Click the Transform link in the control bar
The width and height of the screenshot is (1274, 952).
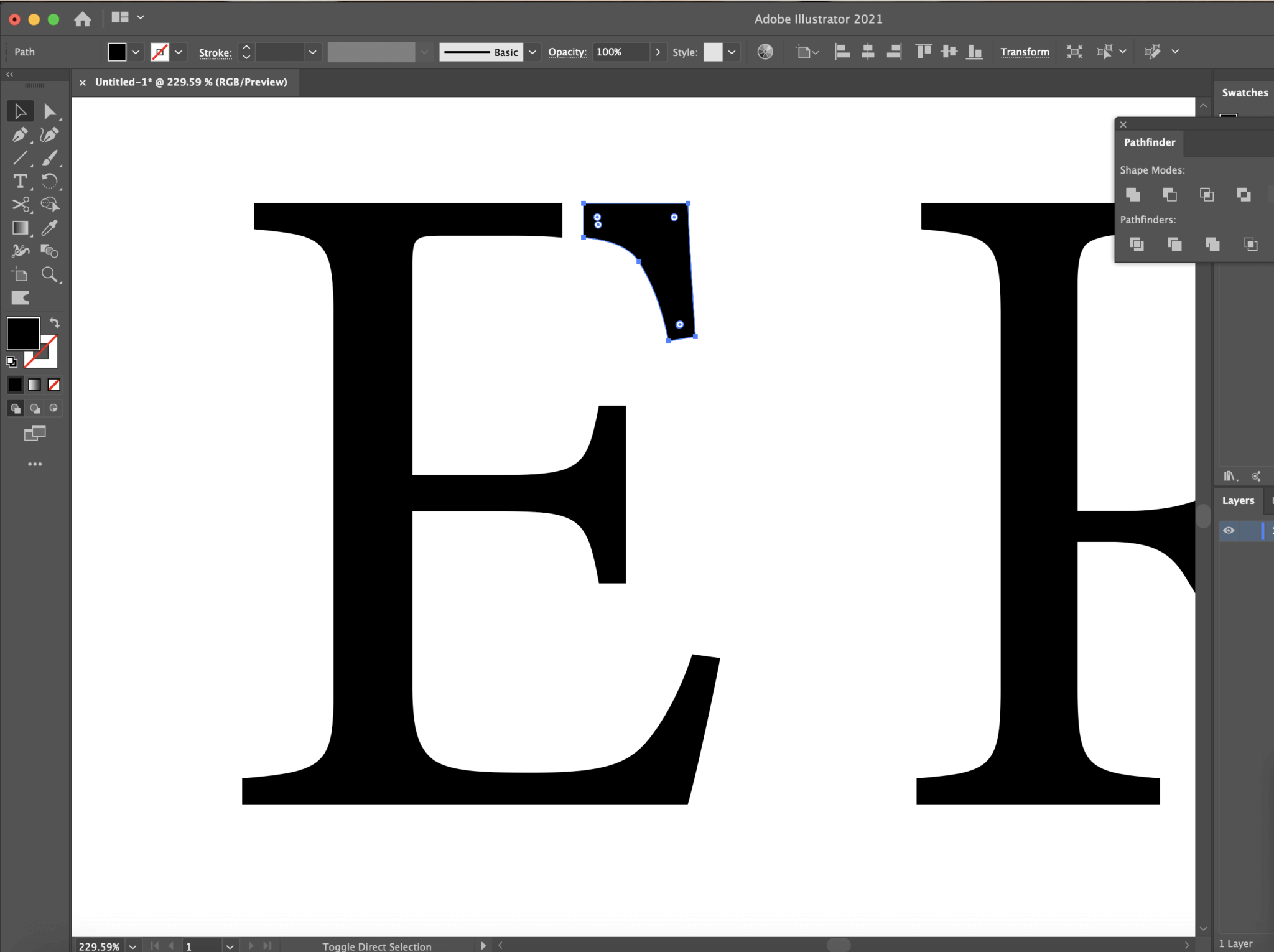(1024, 52)
